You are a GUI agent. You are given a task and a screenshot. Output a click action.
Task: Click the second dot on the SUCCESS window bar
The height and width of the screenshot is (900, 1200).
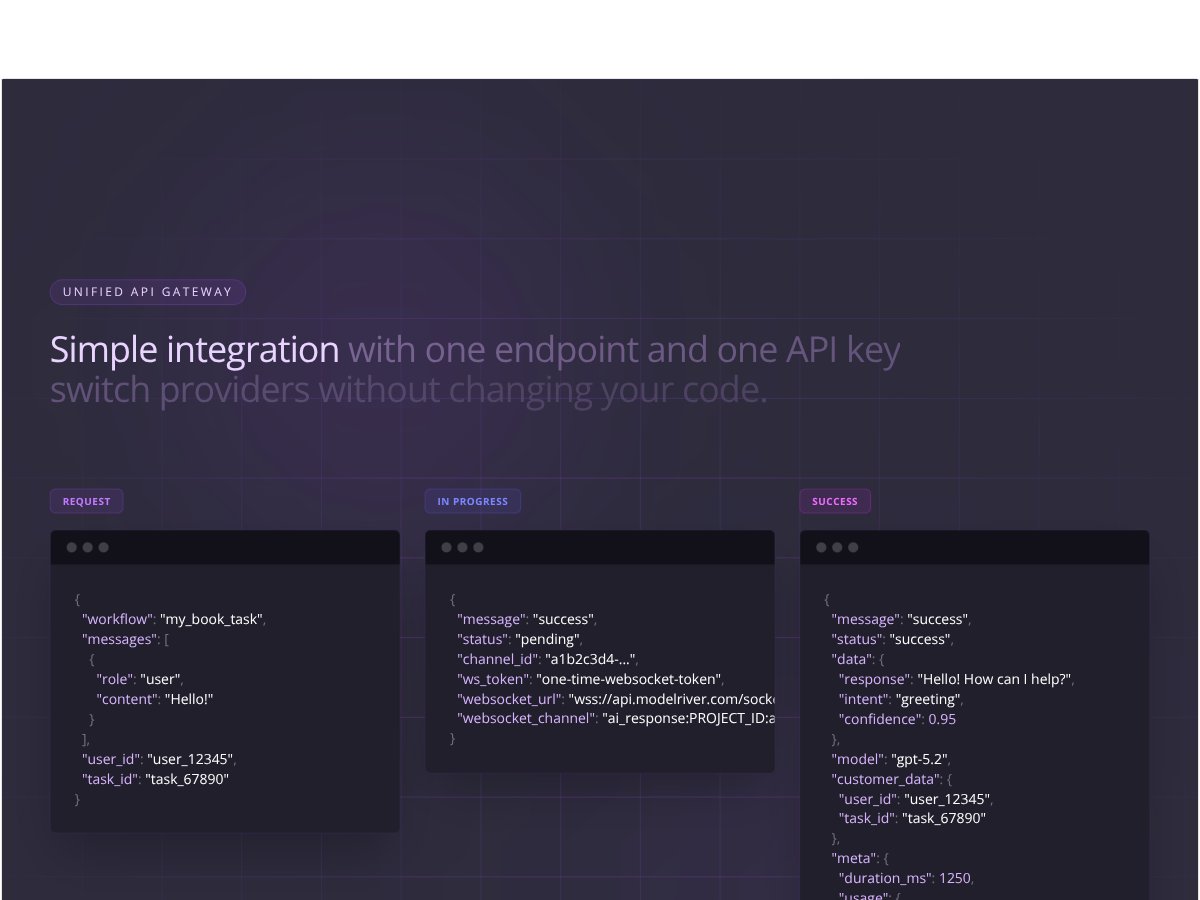pos(837,547)
